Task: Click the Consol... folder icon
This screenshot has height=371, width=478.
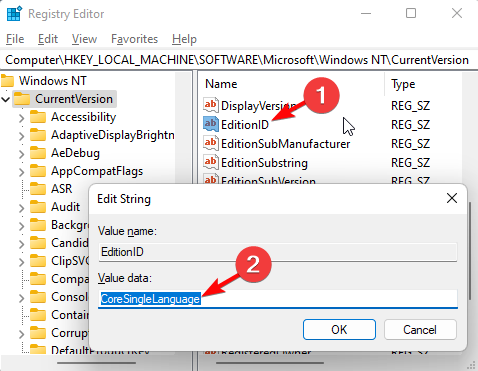Action: click(x=38, y=297)
